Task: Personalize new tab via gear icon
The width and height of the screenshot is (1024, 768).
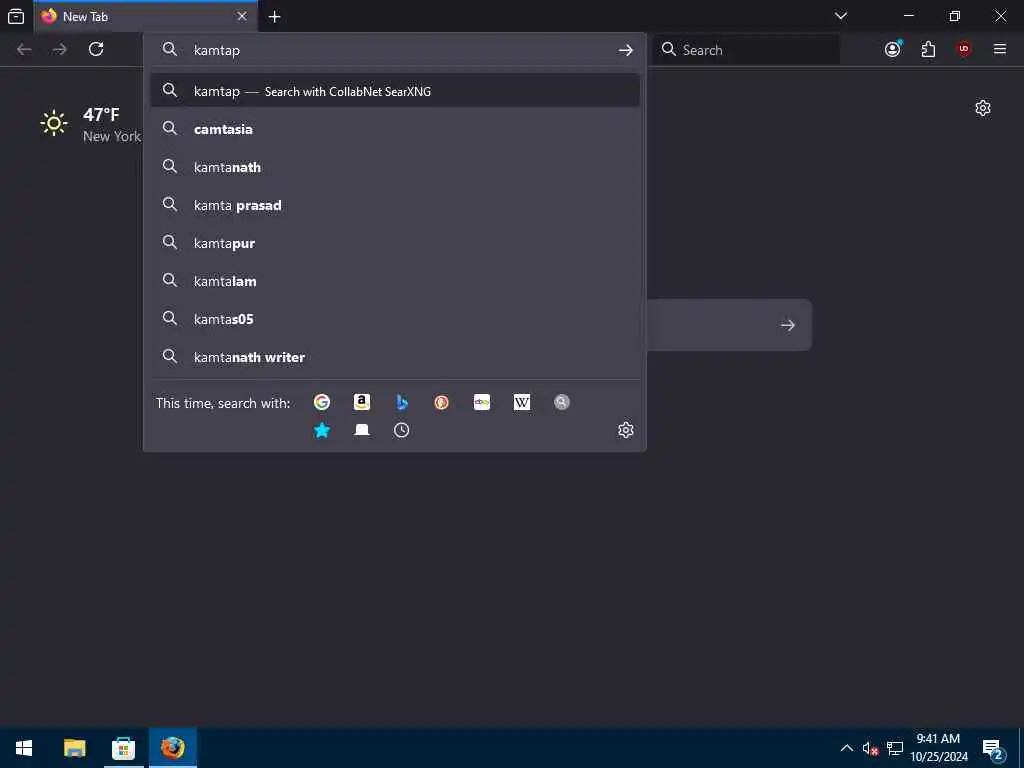Action: click(983, 108)
